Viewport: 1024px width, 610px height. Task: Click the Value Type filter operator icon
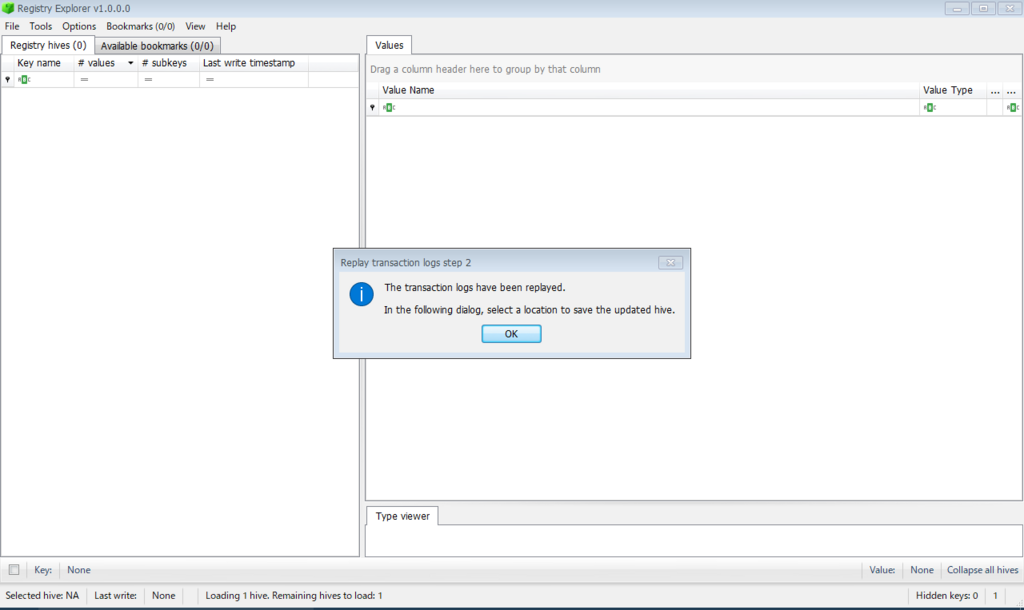pyautogui.click(x=930, y=107)
